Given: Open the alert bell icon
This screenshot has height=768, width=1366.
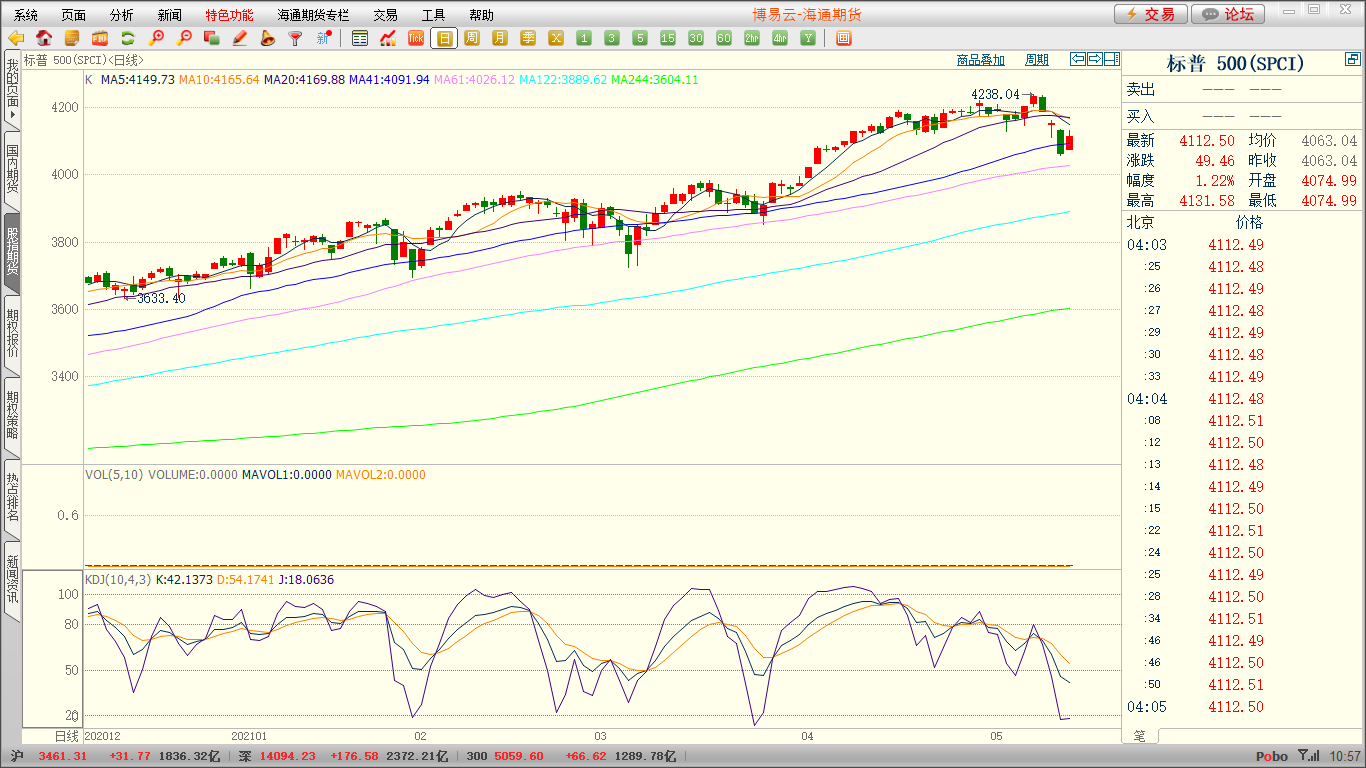Looking at the screenshot, I should point(268,38).
